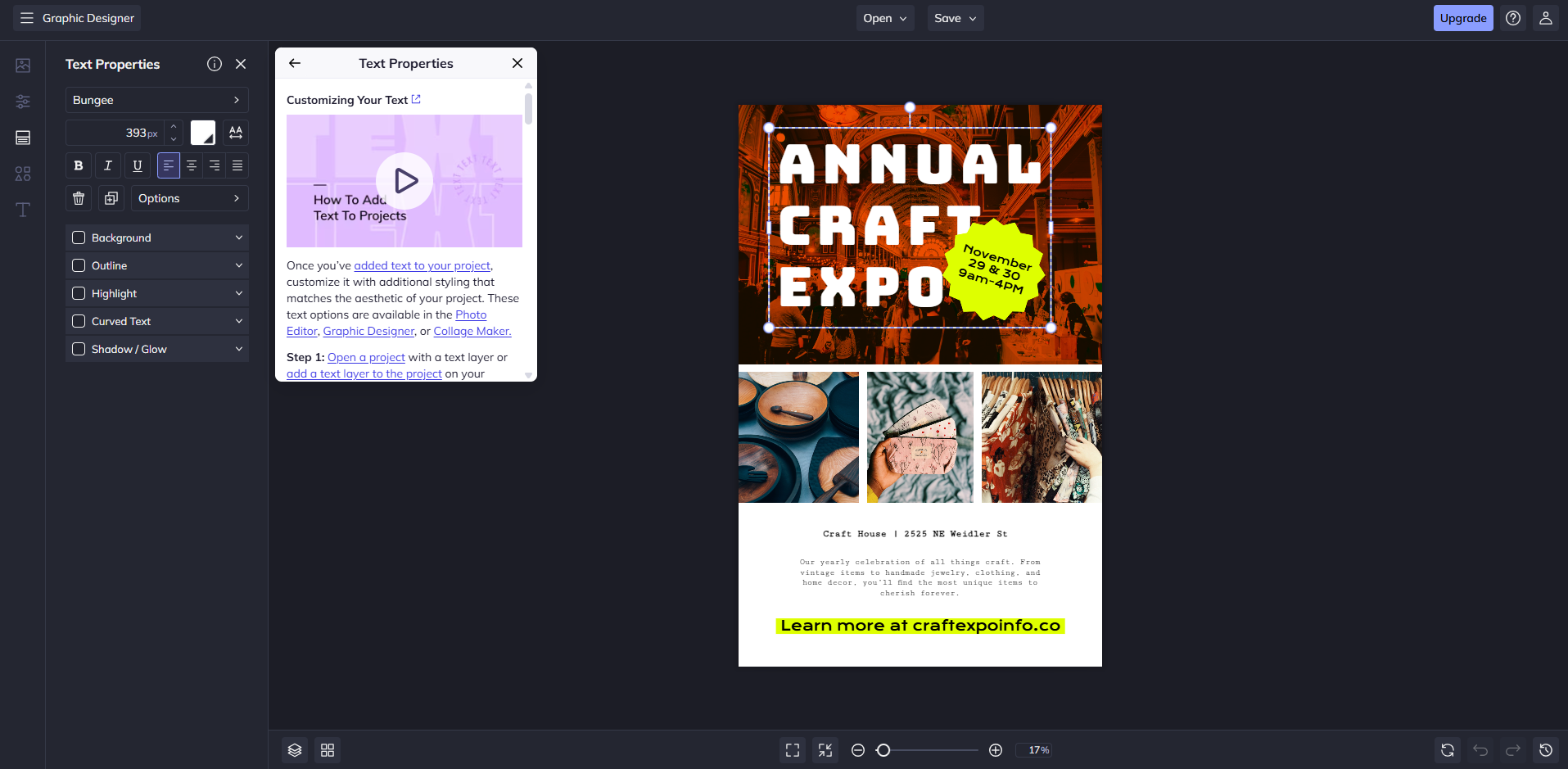
Task: Expand the Curved Text section chevron
Action: (239, 321)
